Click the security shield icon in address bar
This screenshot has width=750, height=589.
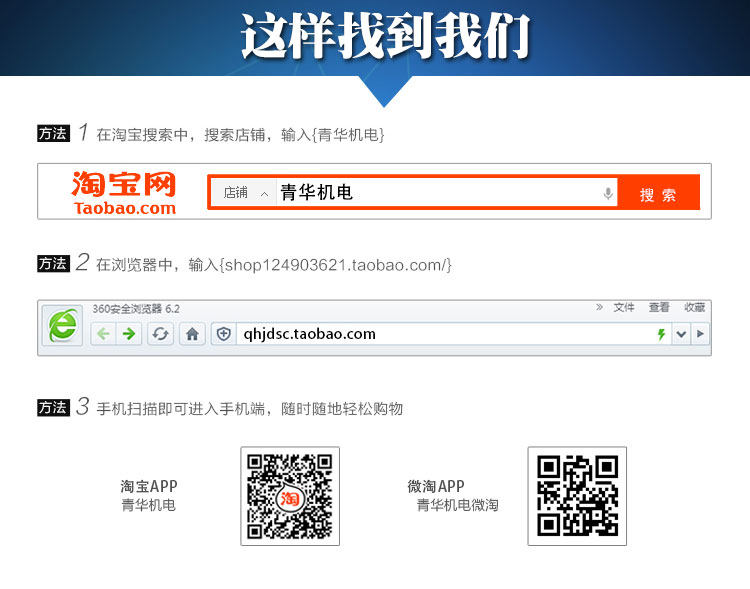click(x=223, y=333)
